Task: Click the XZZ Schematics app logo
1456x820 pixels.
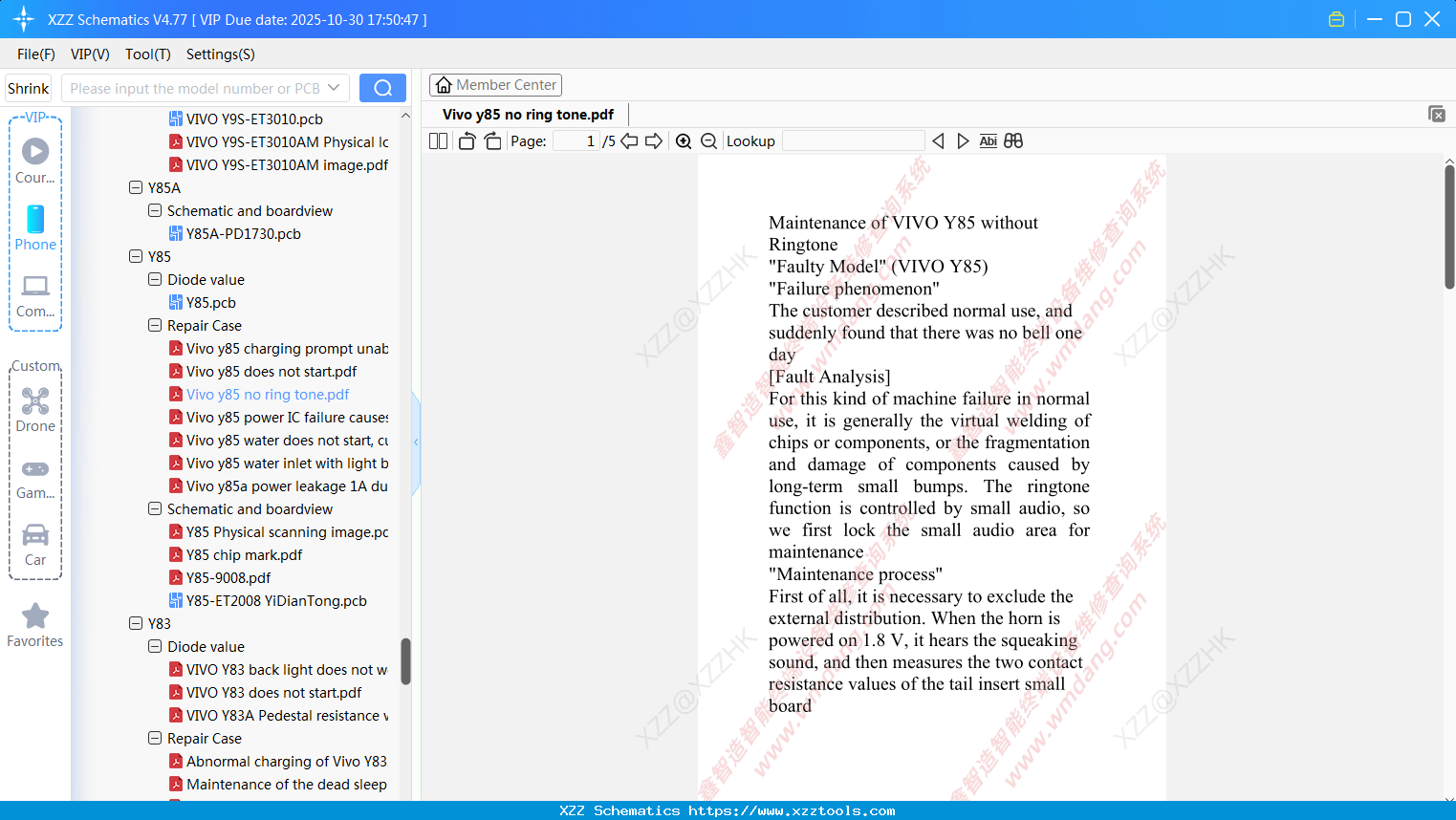Action: pyautogui.click(x=23, y=19)
